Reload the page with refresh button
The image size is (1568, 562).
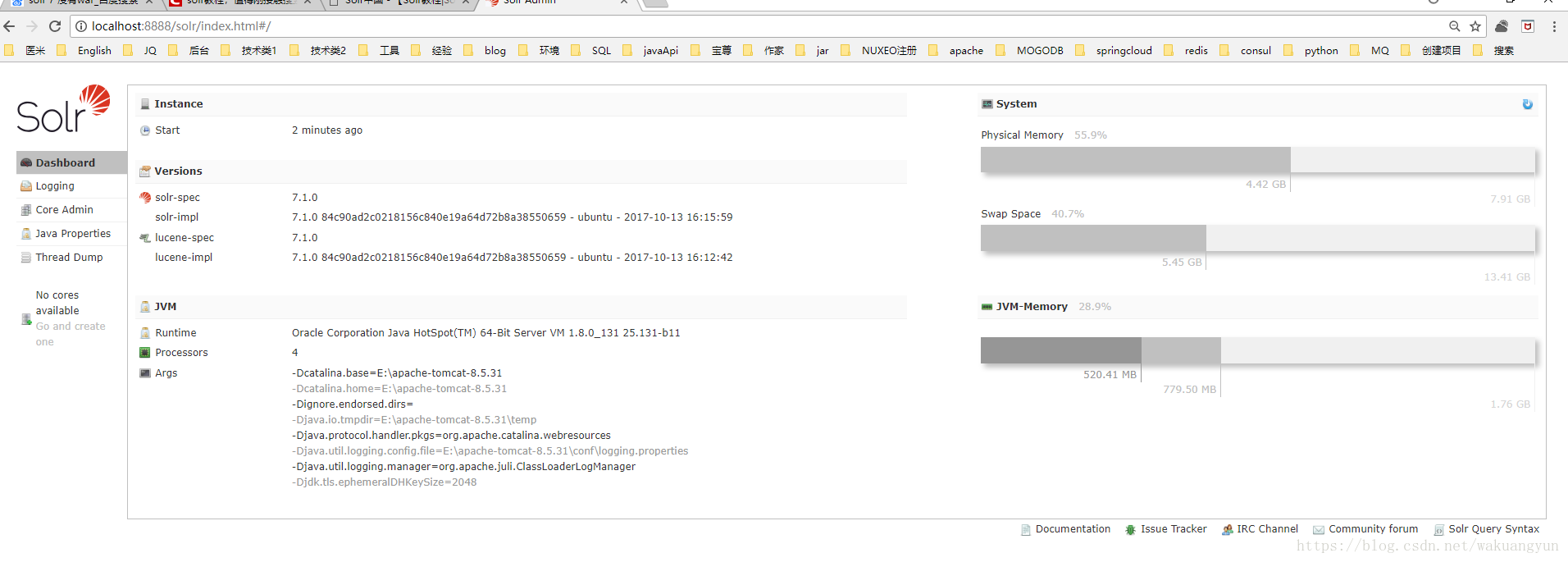(x=55, y=26)
